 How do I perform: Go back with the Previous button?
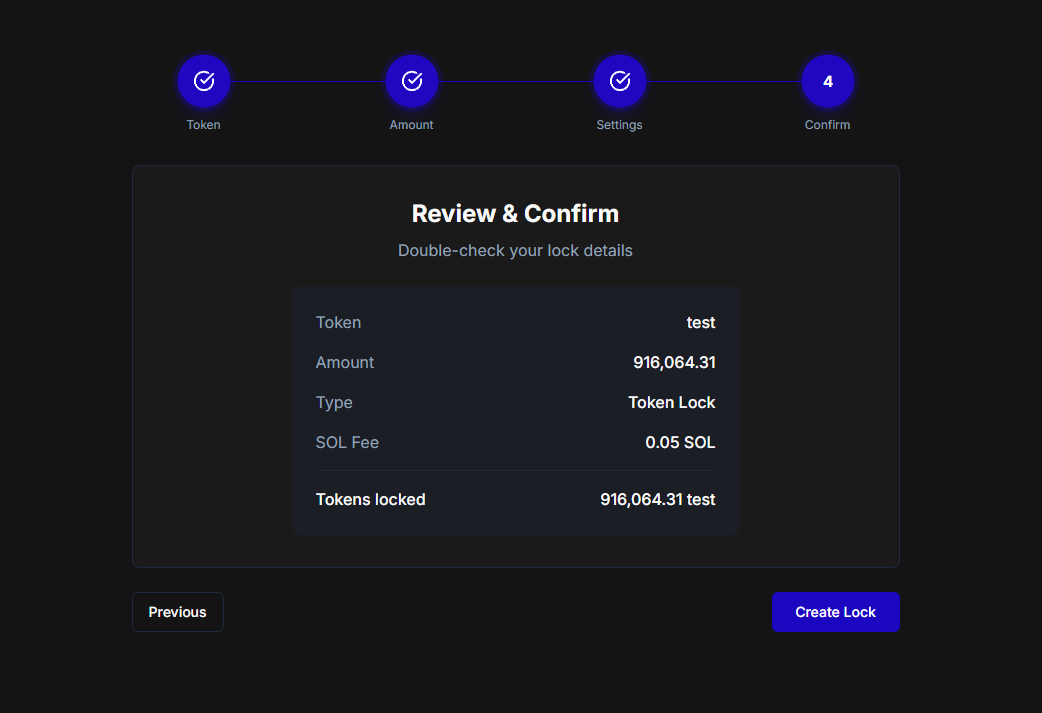[177, 612]
